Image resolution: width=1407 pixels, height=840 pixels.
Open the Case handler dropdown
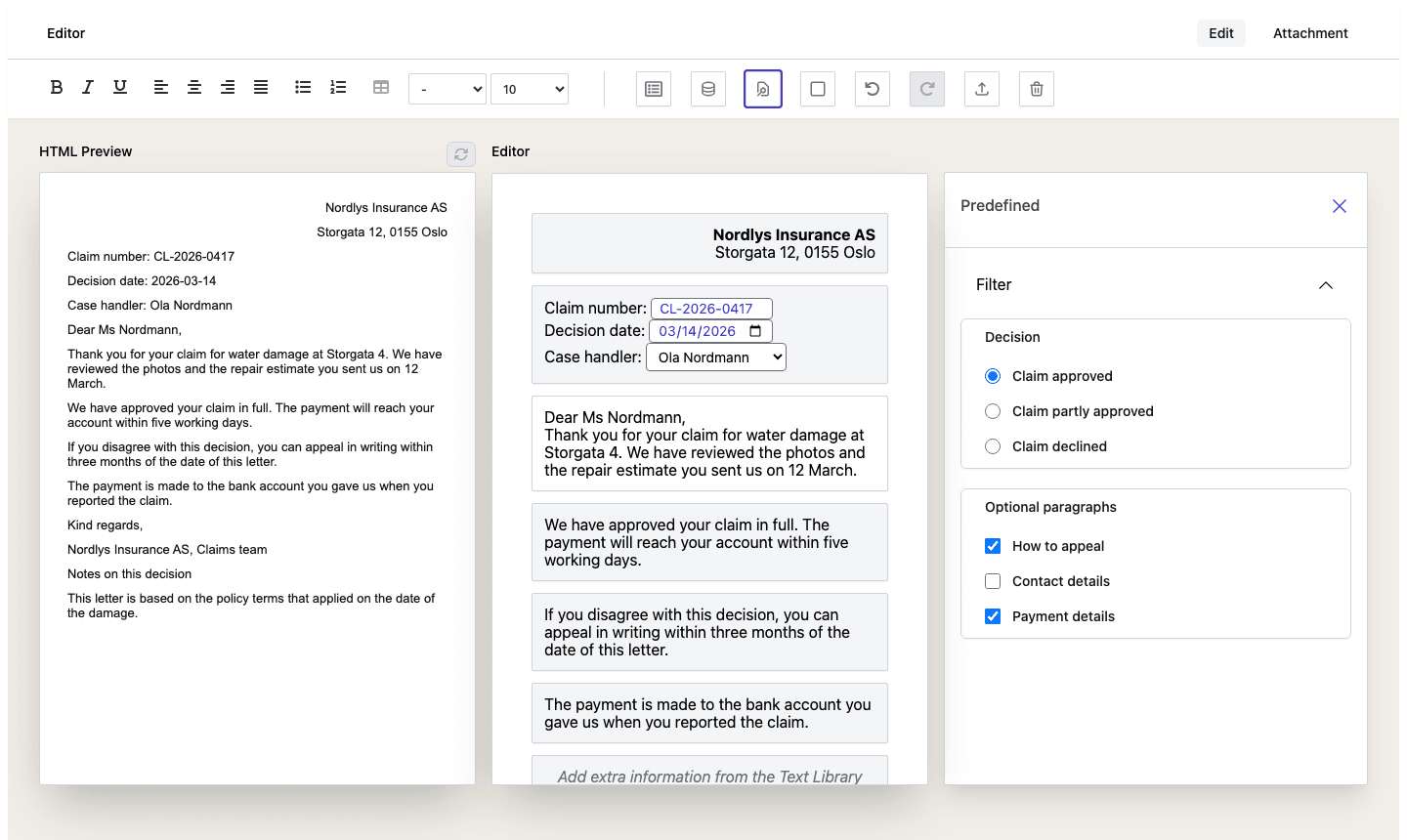[x=716, y=357]
